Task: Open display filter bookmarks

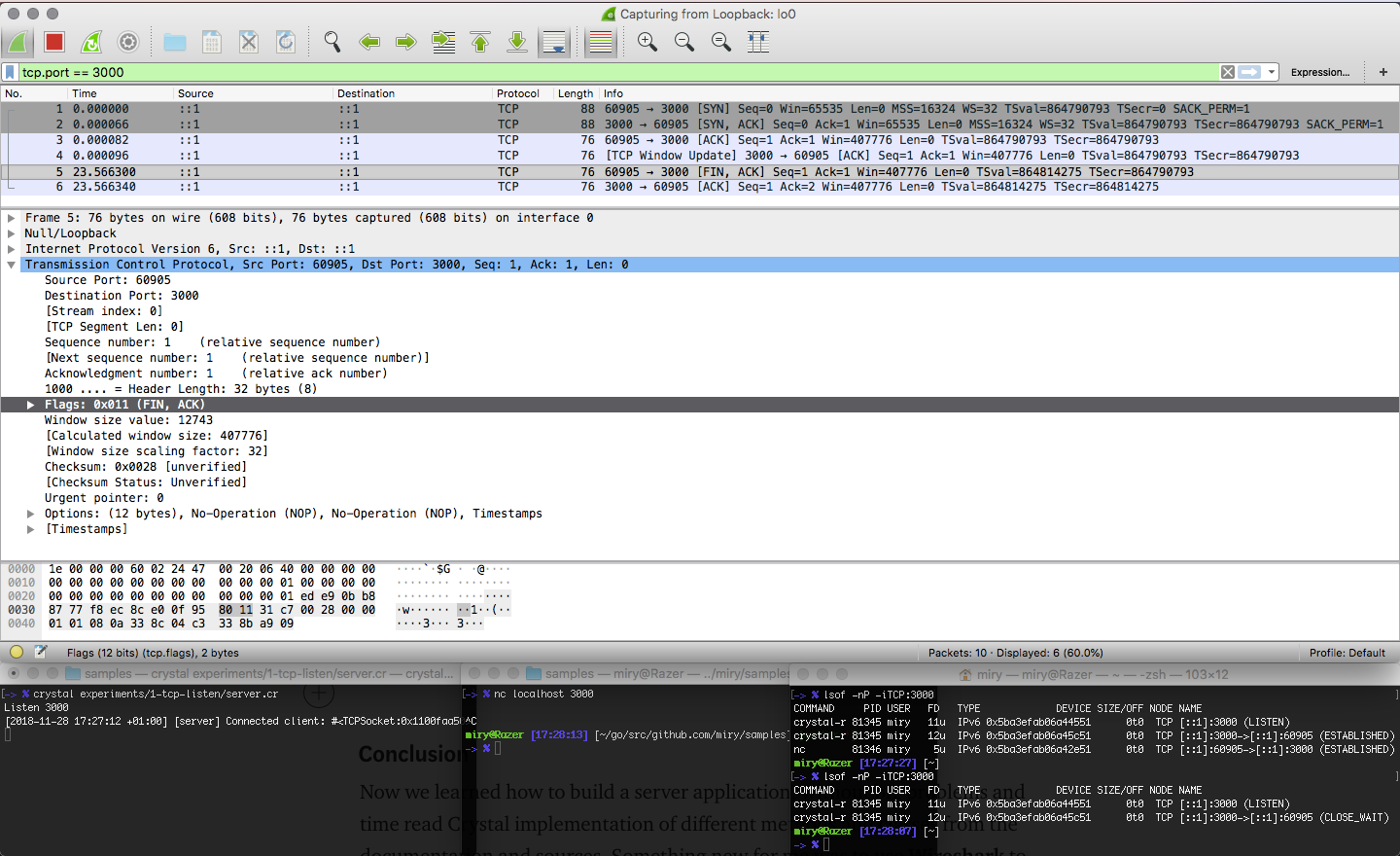Action: (x=10, y=72)
